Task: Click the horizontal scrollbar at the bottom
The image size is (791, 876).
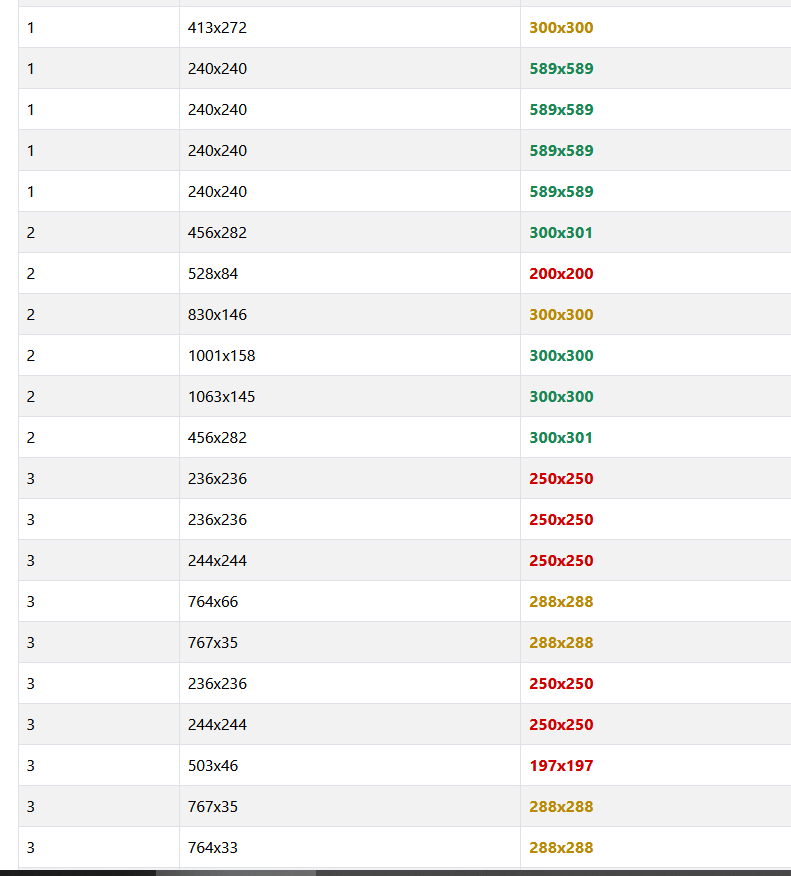Action: pyautogui.click(x=235, y=872)
